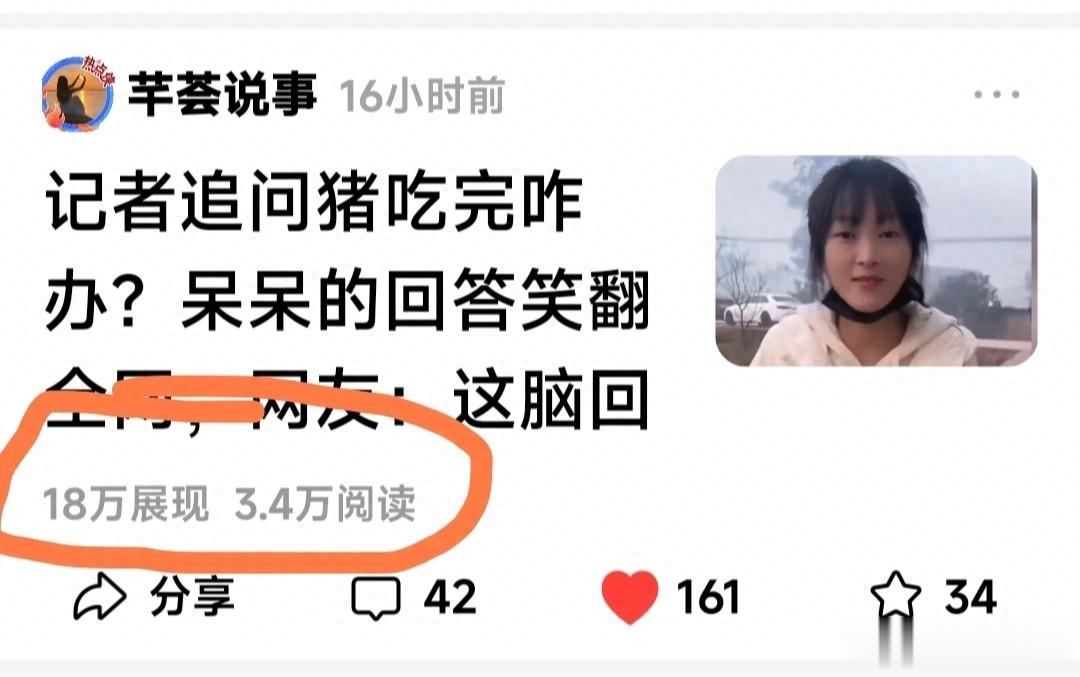This screenshot has height=677, width=1080.
Task: Tap the comment count 42
Action: (450, 596)
